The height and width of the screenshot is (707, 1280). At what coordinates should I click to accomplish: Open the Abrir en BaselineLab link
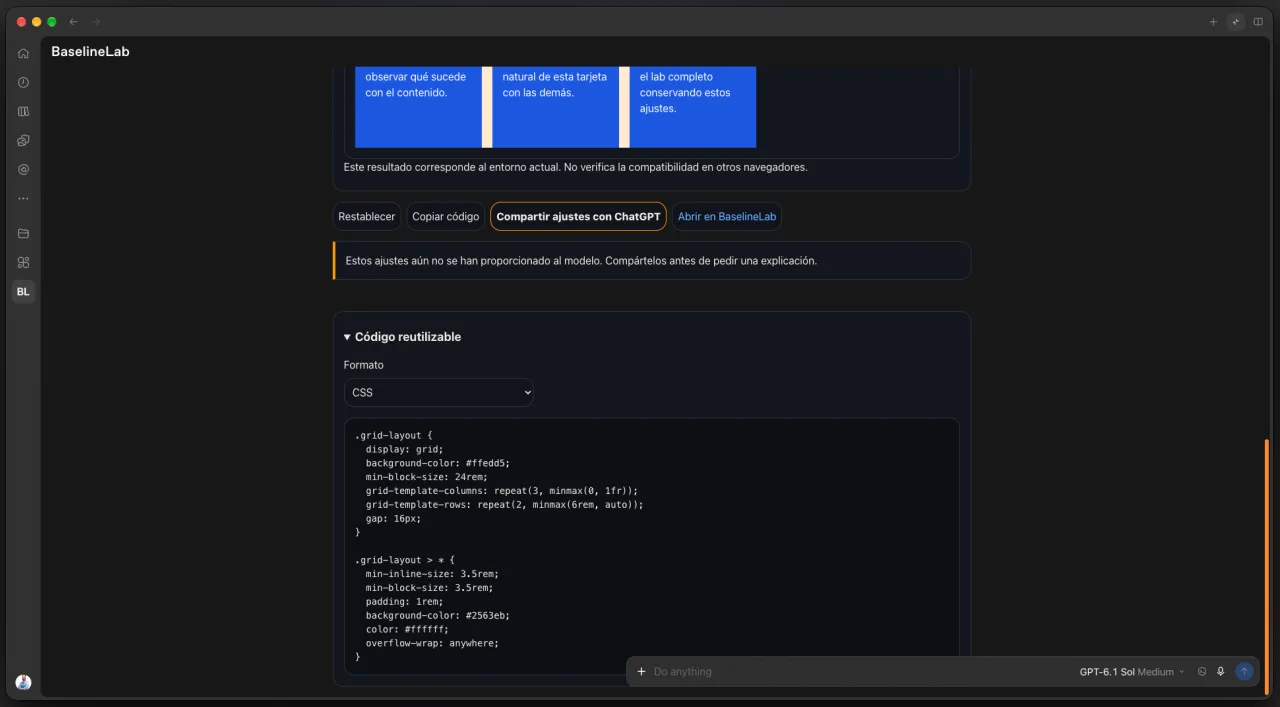[x=727, y=216]
